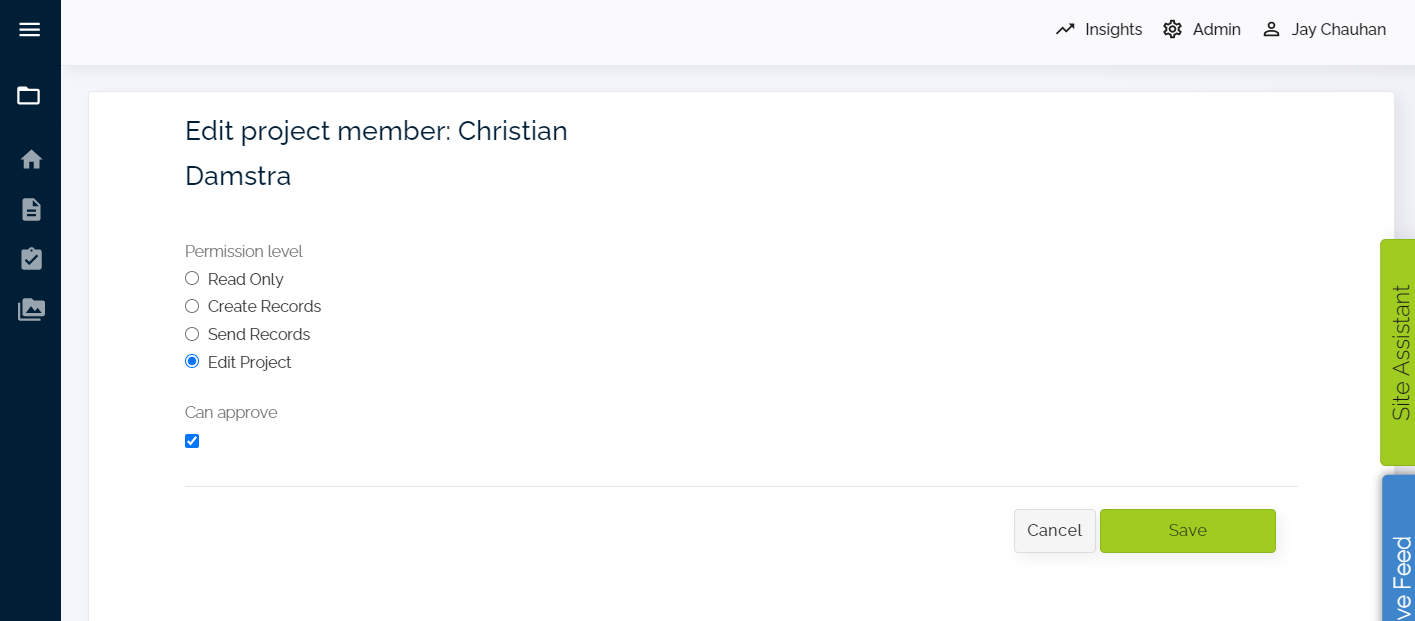Viewport: 1415px width, 621px height.
Task: Open the Admin menu item
Action: point(1216,30)
